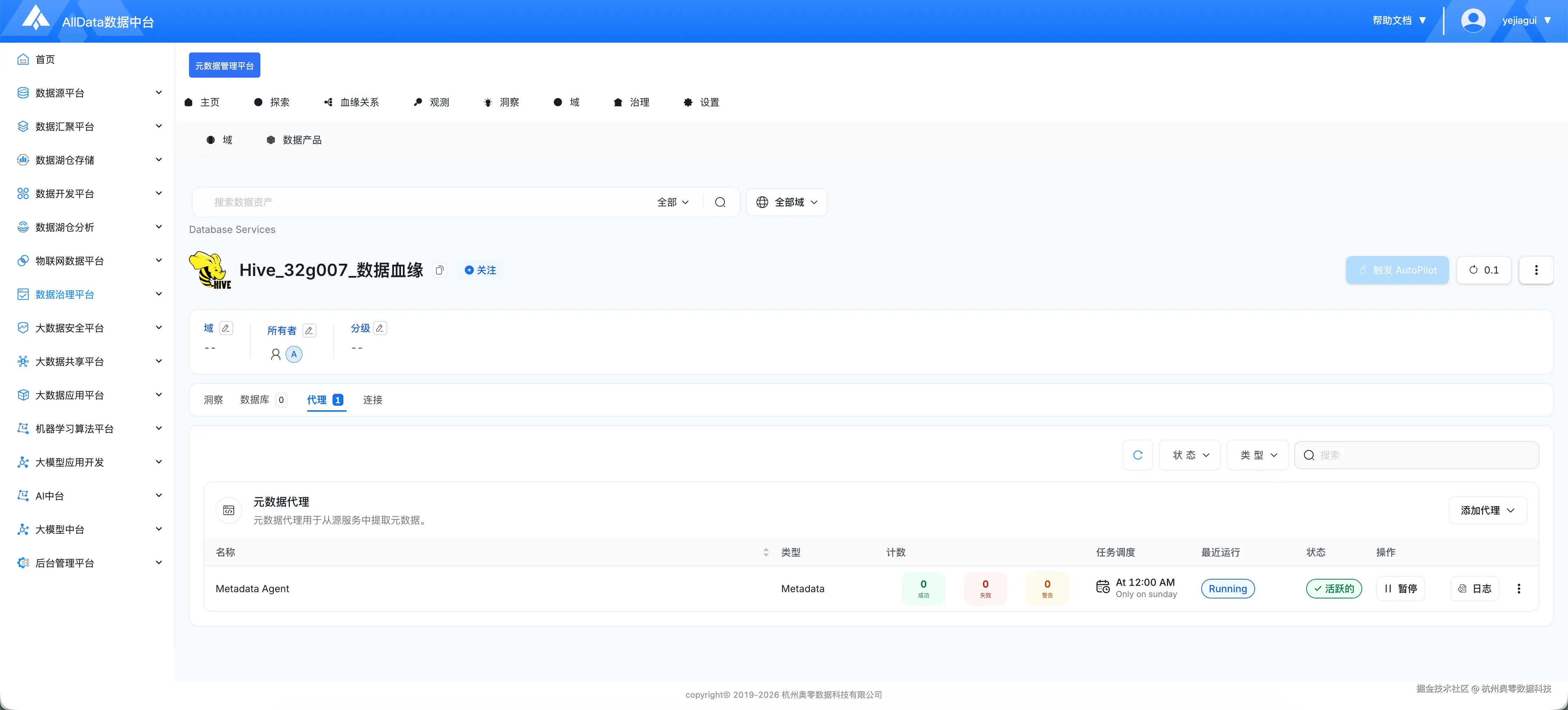Open the 血缘关系 top menu
Image resolution: width=1568 pixels, height=710 pixels.
point(351,102)
